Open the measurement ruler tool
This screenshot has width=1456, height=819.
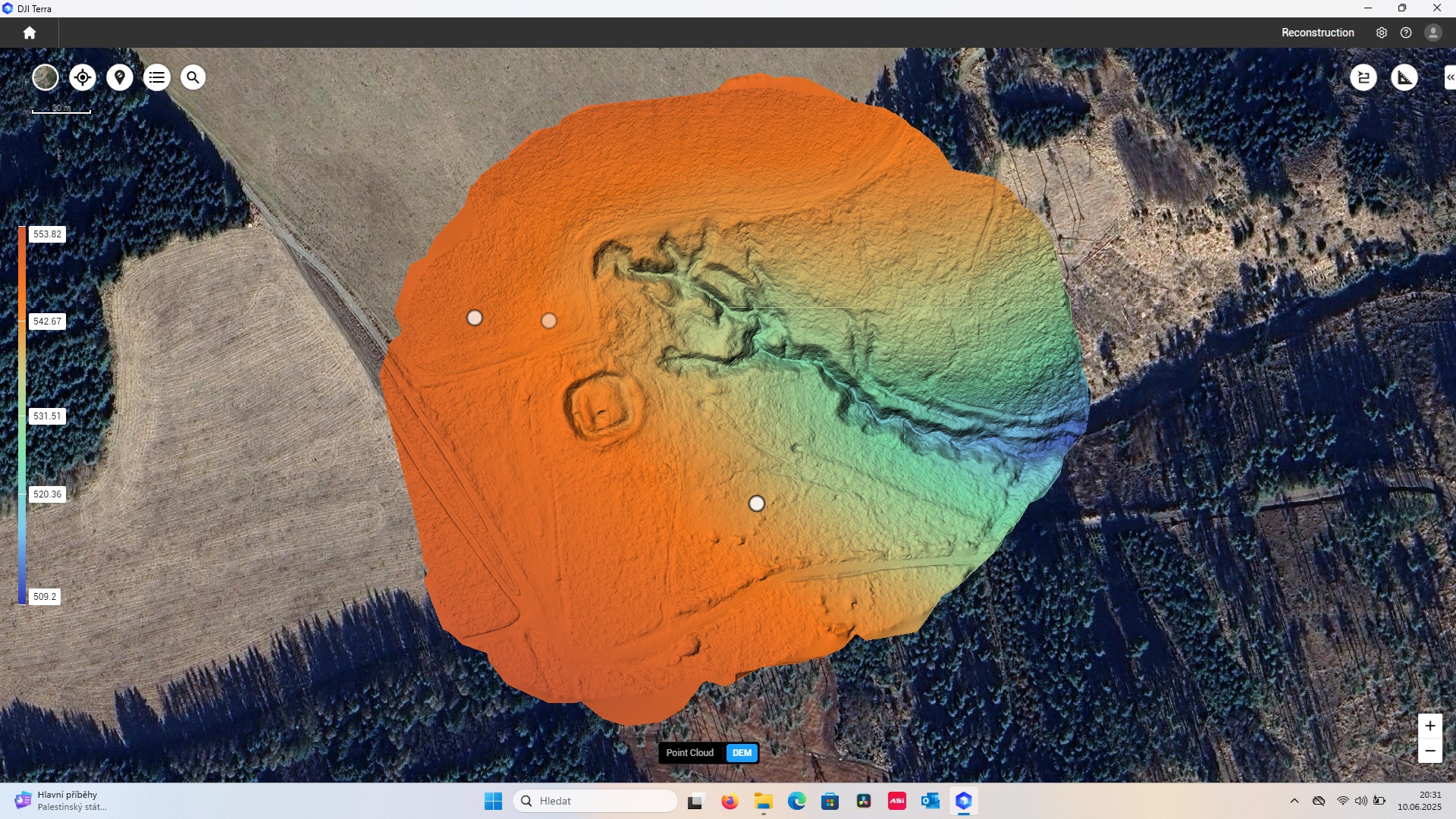(1404, 77)
